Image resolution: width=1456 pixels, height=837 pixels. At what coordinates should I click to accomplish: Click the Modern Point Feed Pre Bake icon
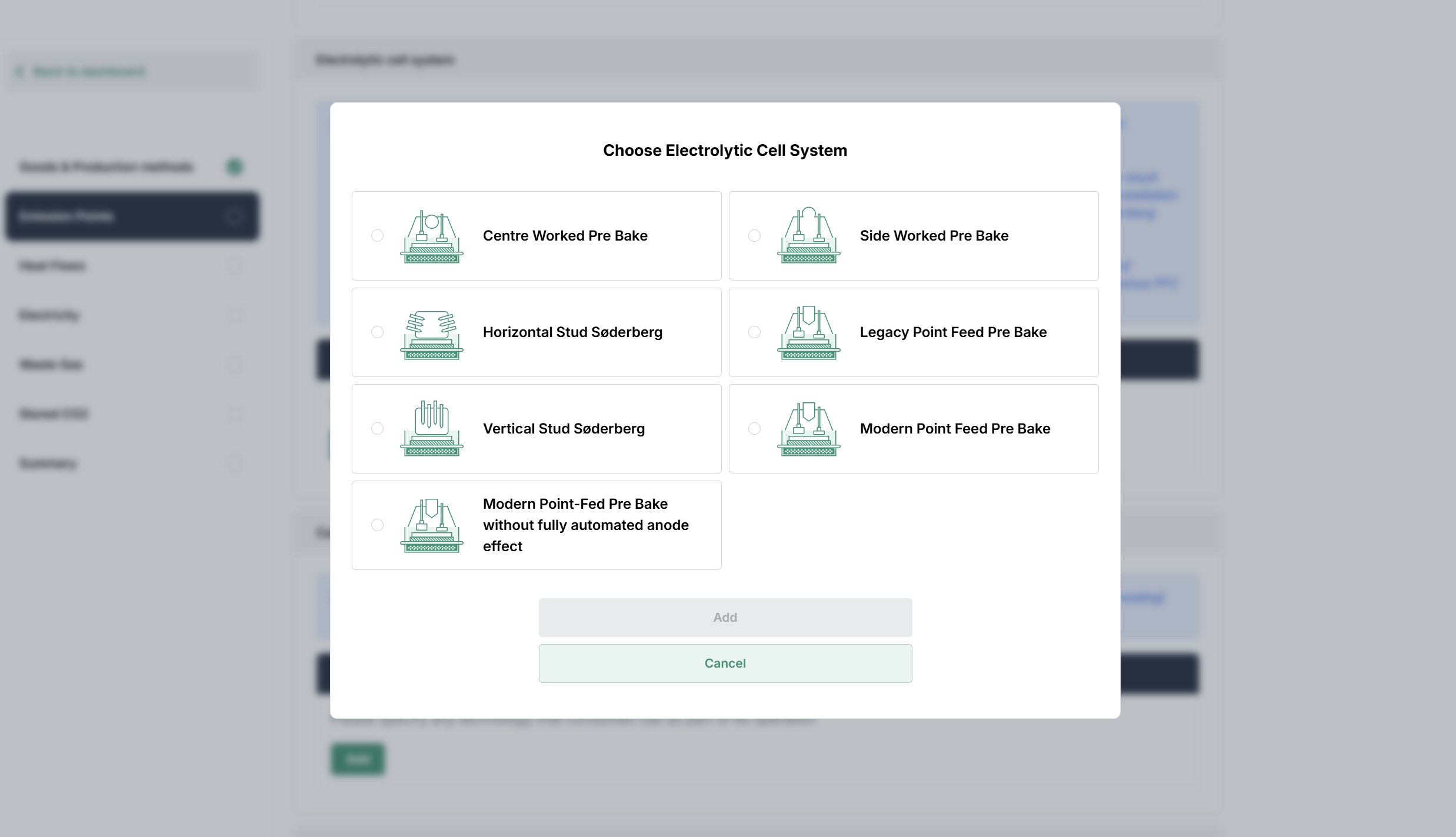(x=809, y=429)
